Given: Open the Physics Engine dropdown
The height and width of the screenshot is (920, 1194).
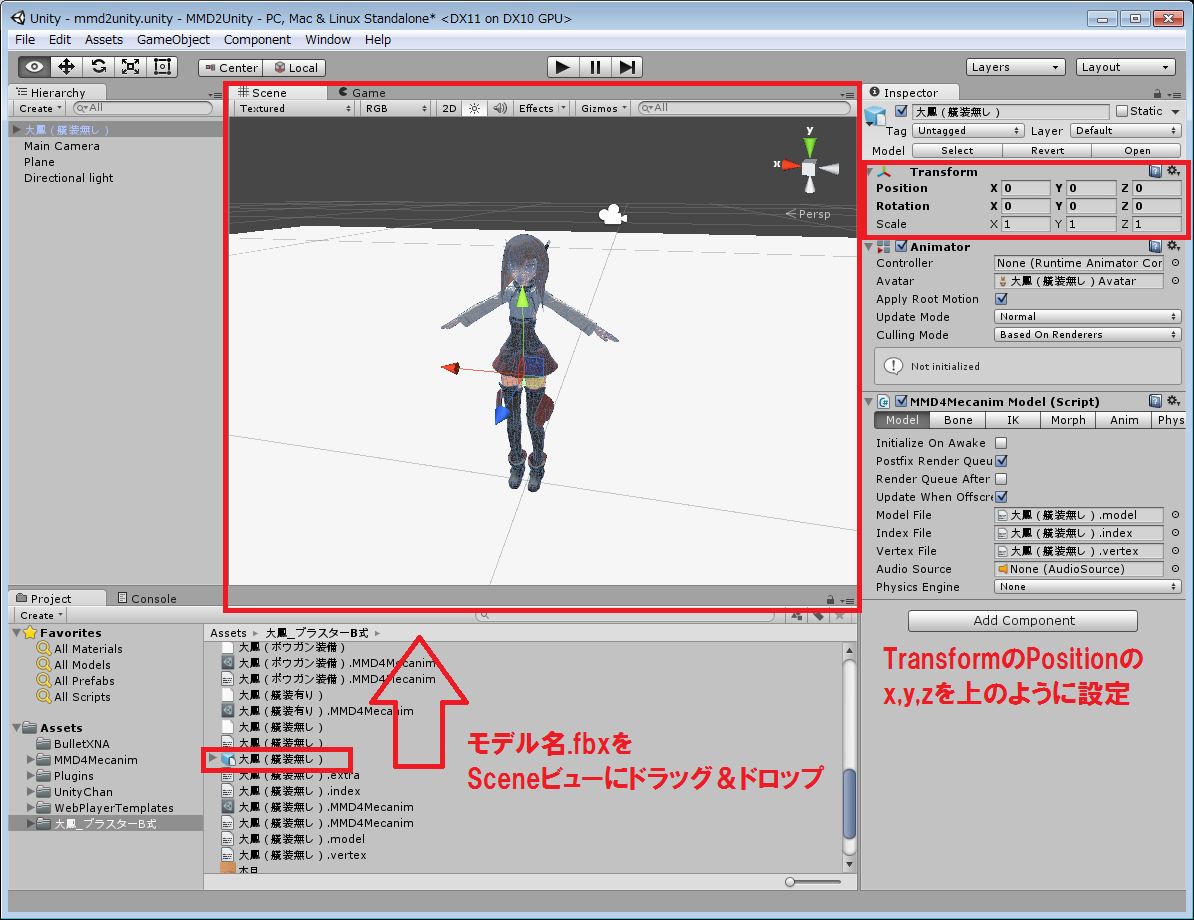Looking at the screenshot, I should pyautogui.click(x=1087, y=587).
